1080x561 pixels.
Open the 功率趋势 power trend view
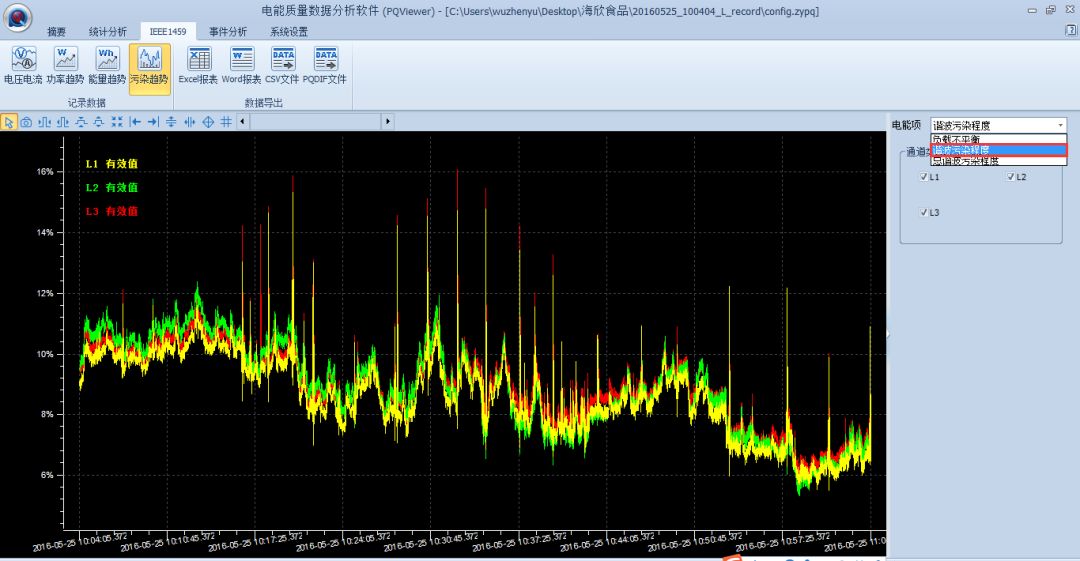coord(65,66)
